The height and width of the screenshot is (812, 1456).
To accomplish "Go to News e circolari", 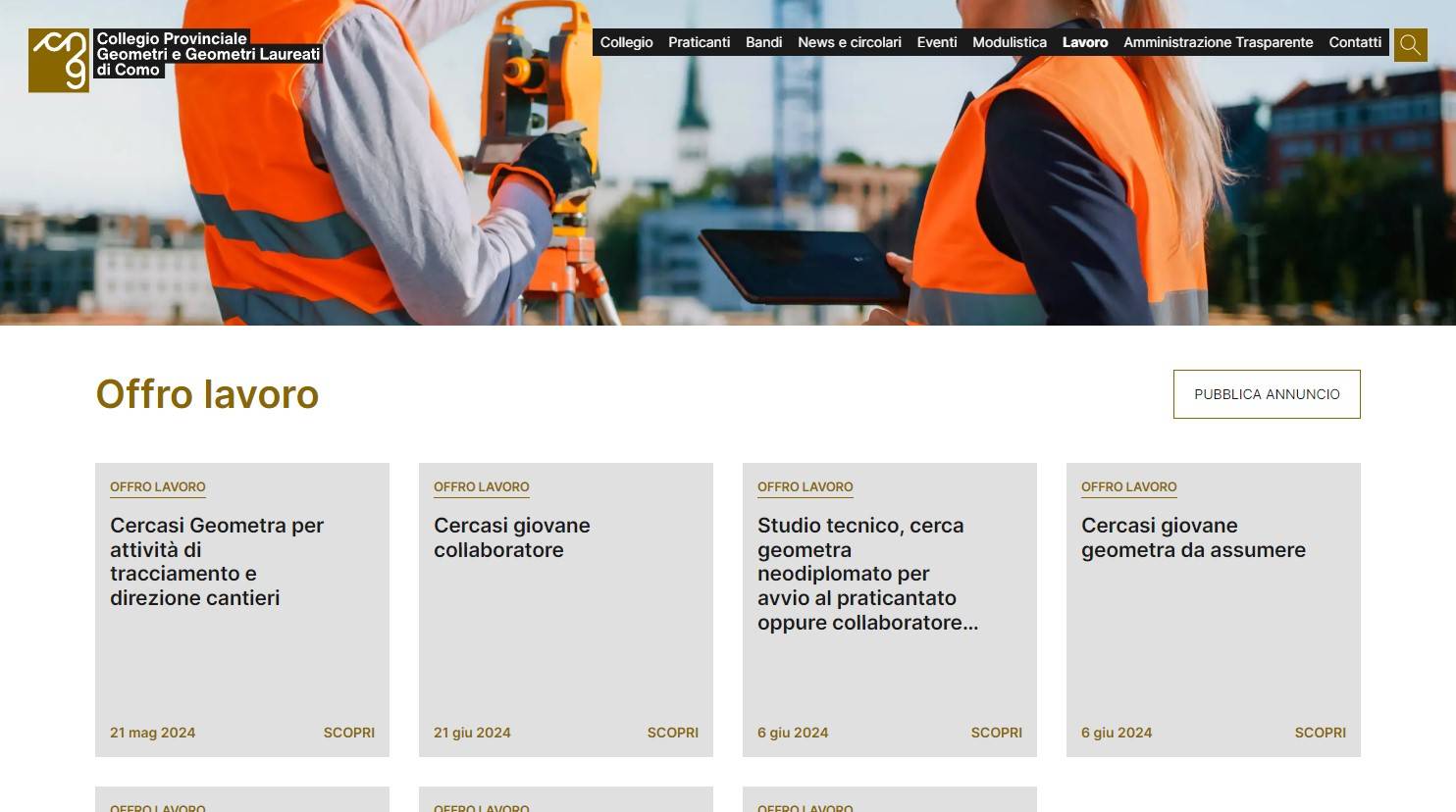I will [850, 42].
